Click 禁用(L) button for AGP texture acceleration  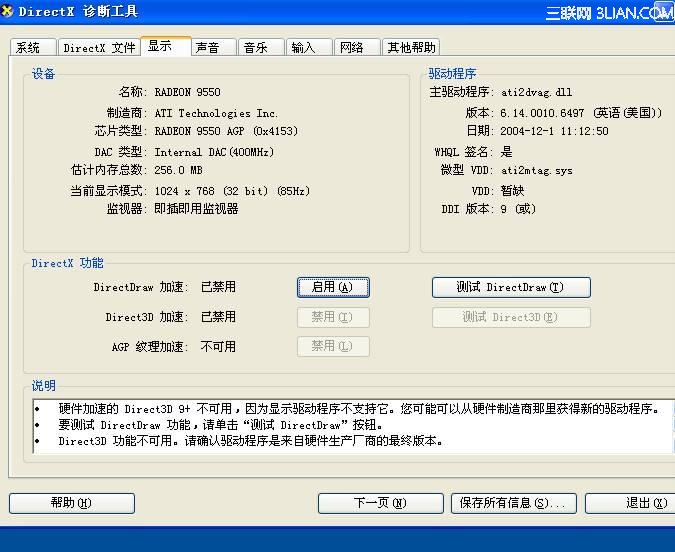(333, 346)
